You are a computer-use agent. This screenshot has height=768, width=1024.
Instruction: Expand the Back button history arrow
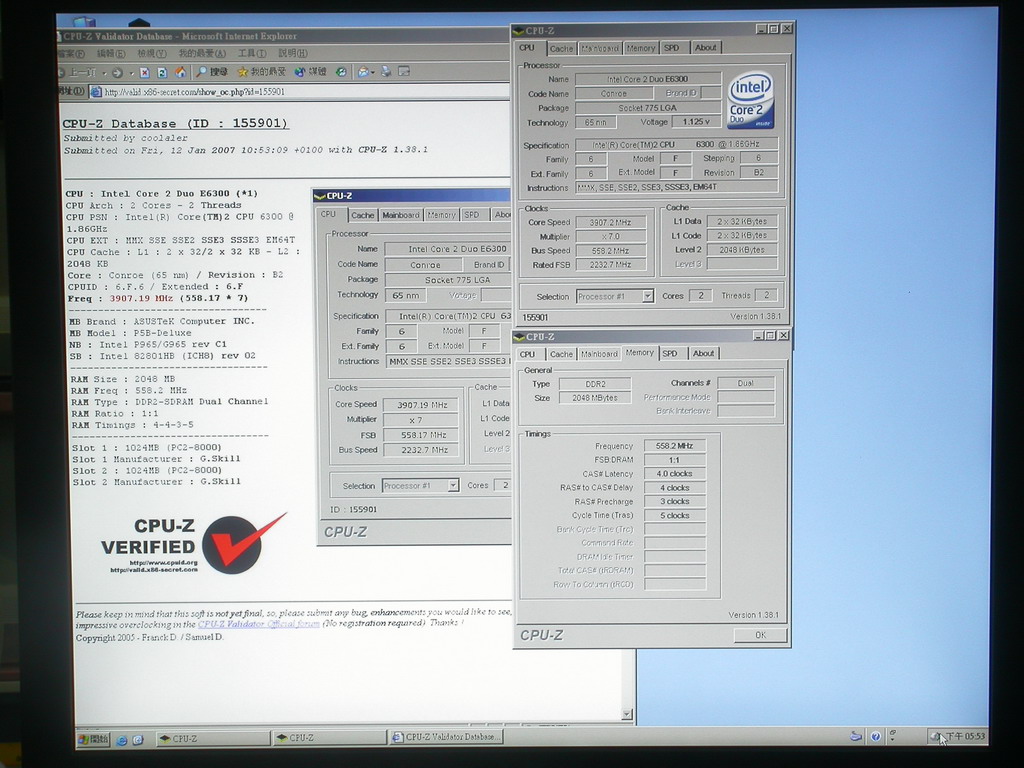[104, 73]
